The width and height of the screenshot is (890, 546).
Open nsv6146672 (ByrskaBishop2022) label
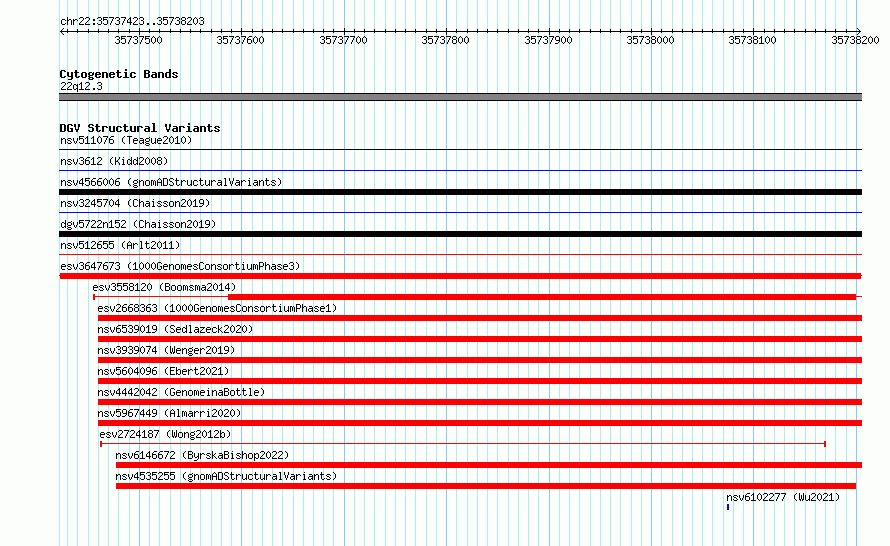(x=202, y=455)
